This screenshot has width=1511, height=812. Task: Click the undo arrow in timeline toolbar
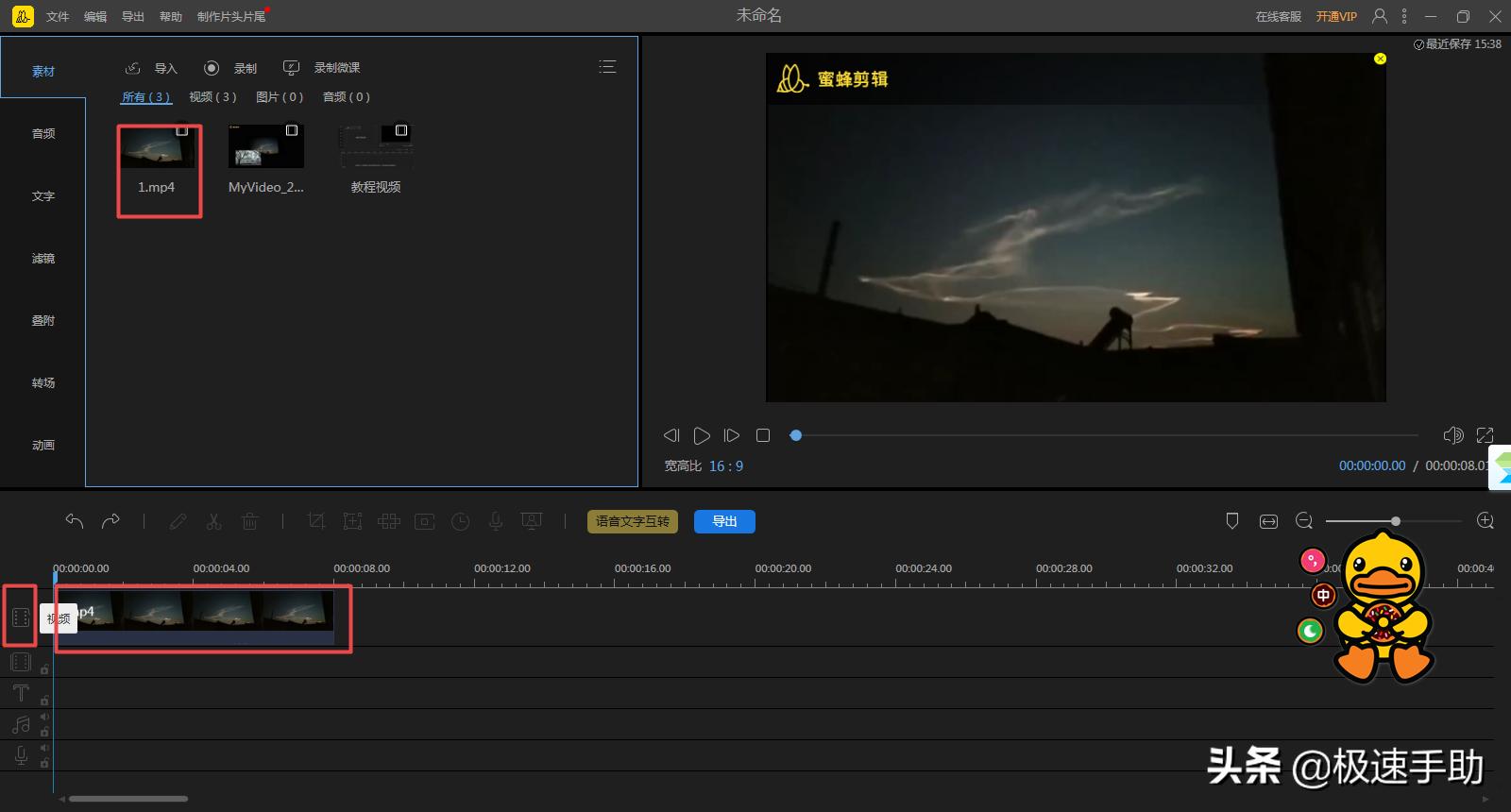click(75, 521)
